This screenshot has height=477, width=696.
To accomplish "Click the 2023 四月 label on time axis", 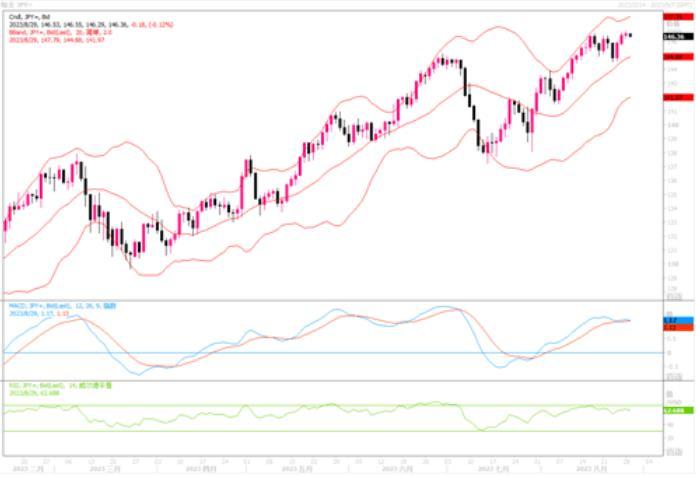I will point(199,469).
